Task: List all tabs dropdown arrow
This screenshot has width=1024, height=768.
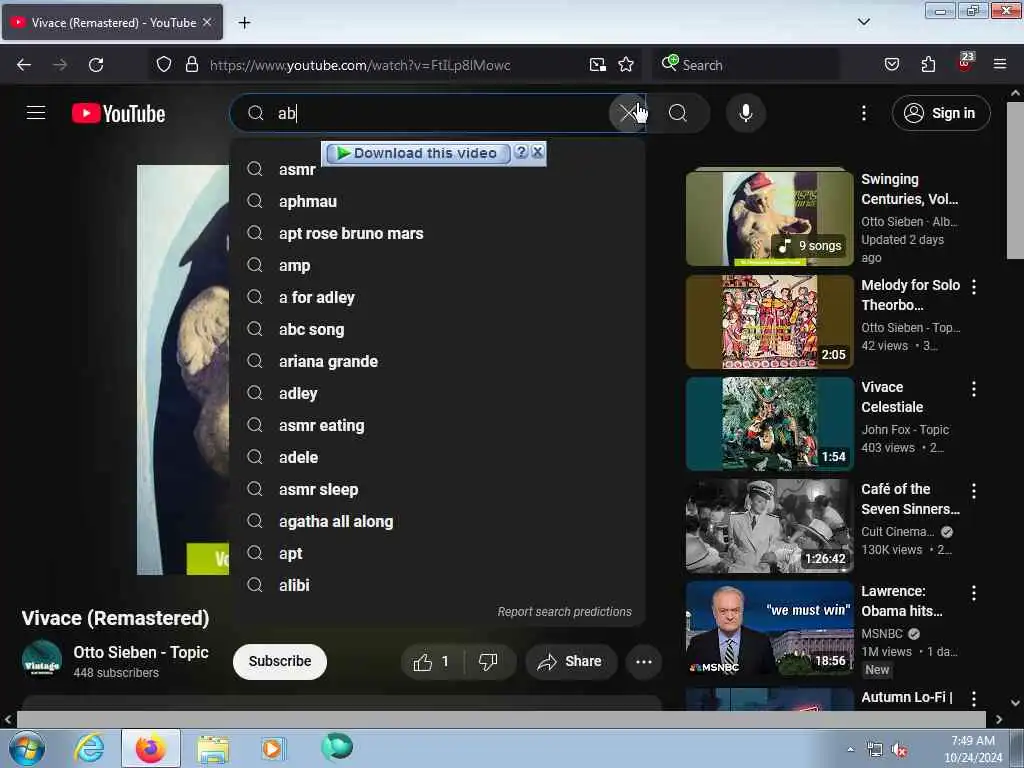Action: (x=863, y=22)
